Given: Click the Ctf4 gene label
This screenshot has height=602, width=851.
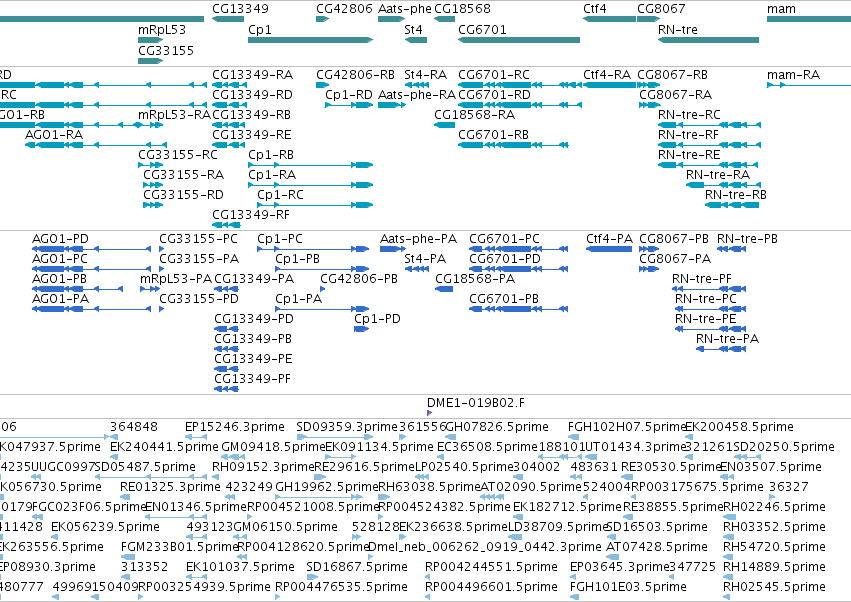Looking at the screenshot, I should pos(595,9).
